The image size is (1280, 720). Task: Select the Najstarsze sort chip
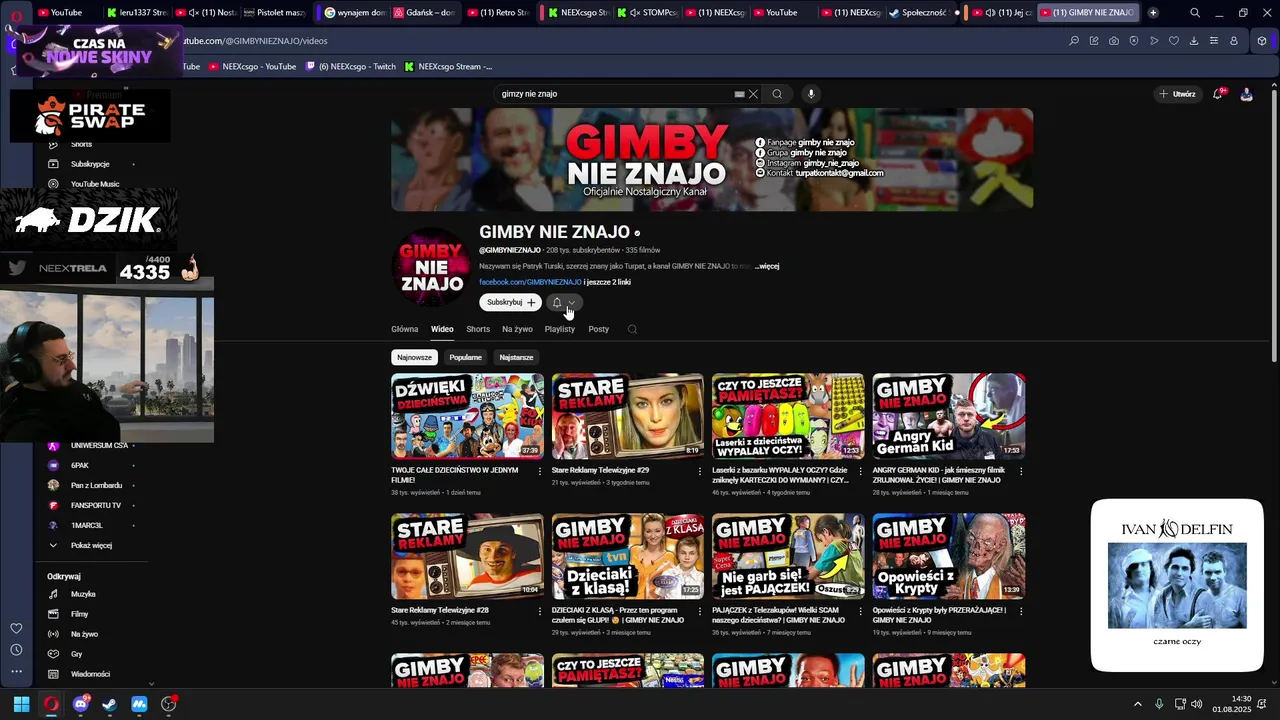(x=516, y=357)
